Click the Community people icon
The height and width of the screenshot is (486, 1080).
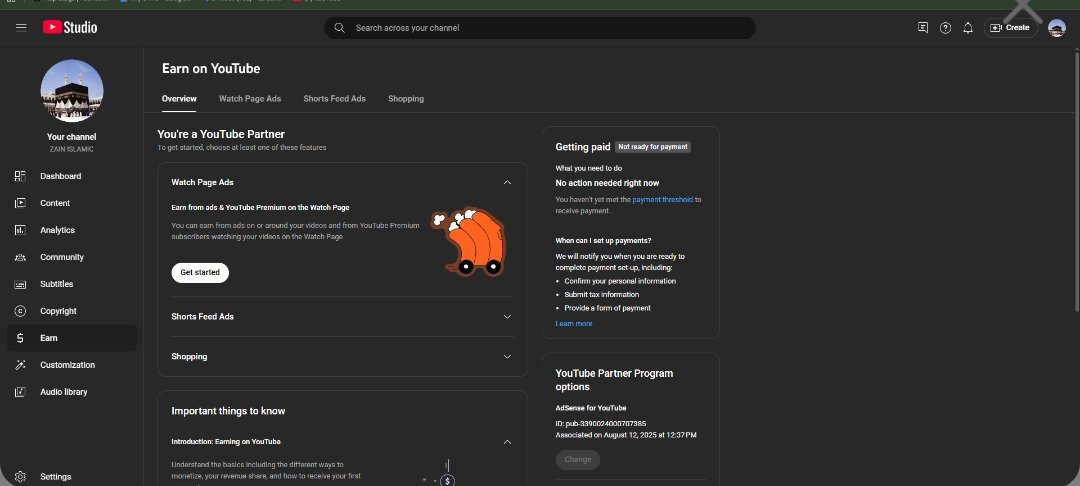tap(20, 257)
